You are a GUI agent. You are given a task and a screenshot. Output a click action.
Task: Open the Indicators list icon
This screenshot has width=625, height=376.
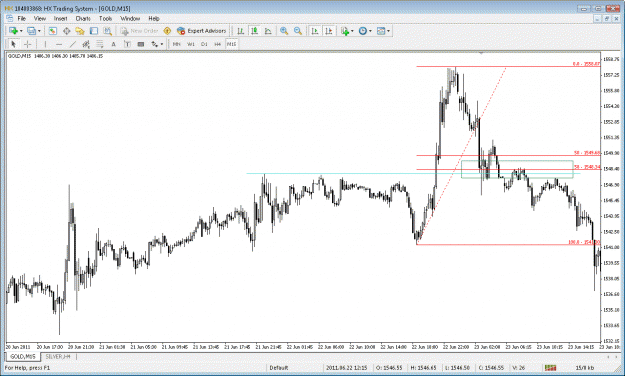[345, 31]
